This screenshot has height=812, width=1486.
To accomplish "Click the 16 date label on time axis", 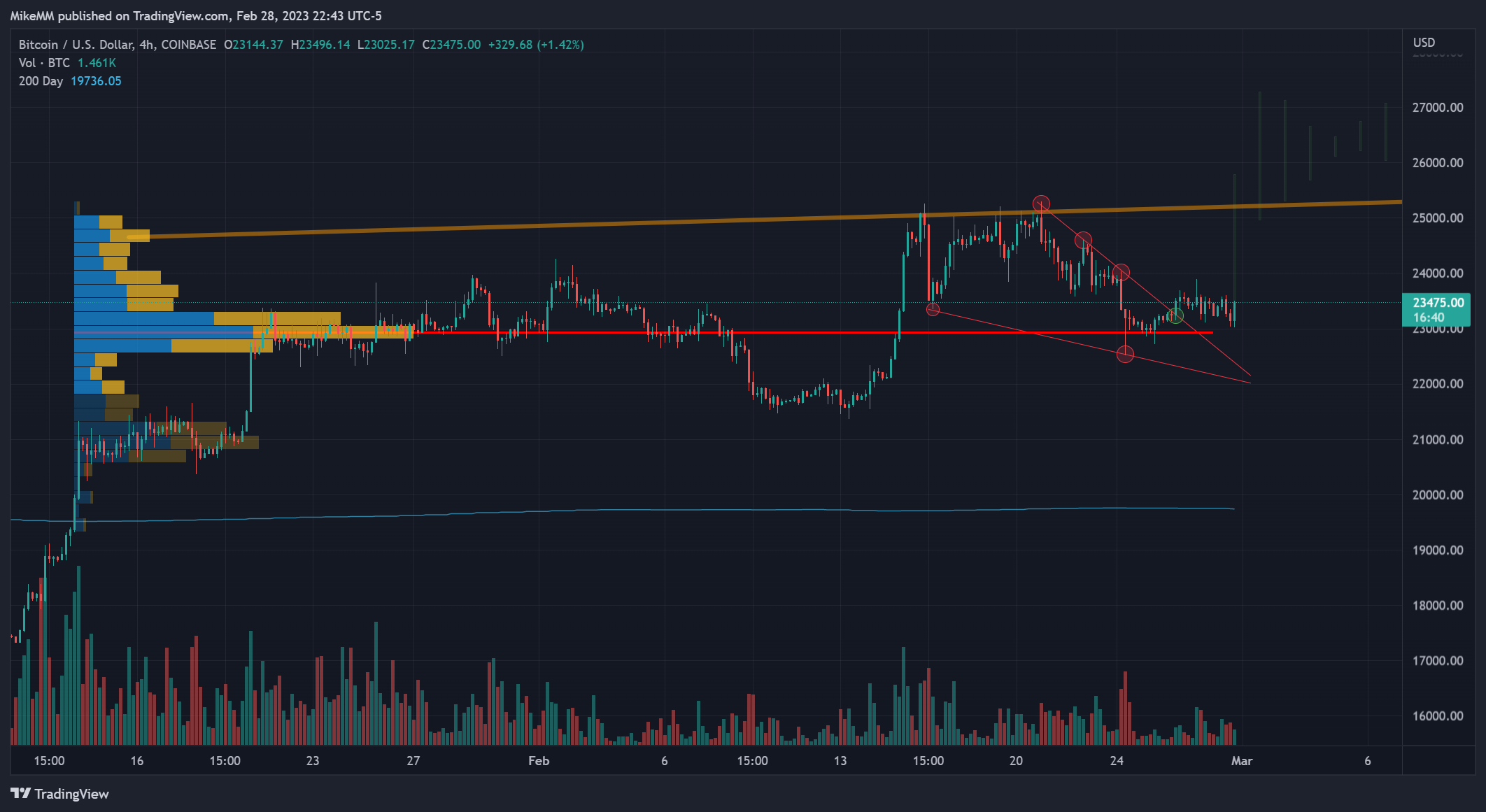I will pos(136,761).
